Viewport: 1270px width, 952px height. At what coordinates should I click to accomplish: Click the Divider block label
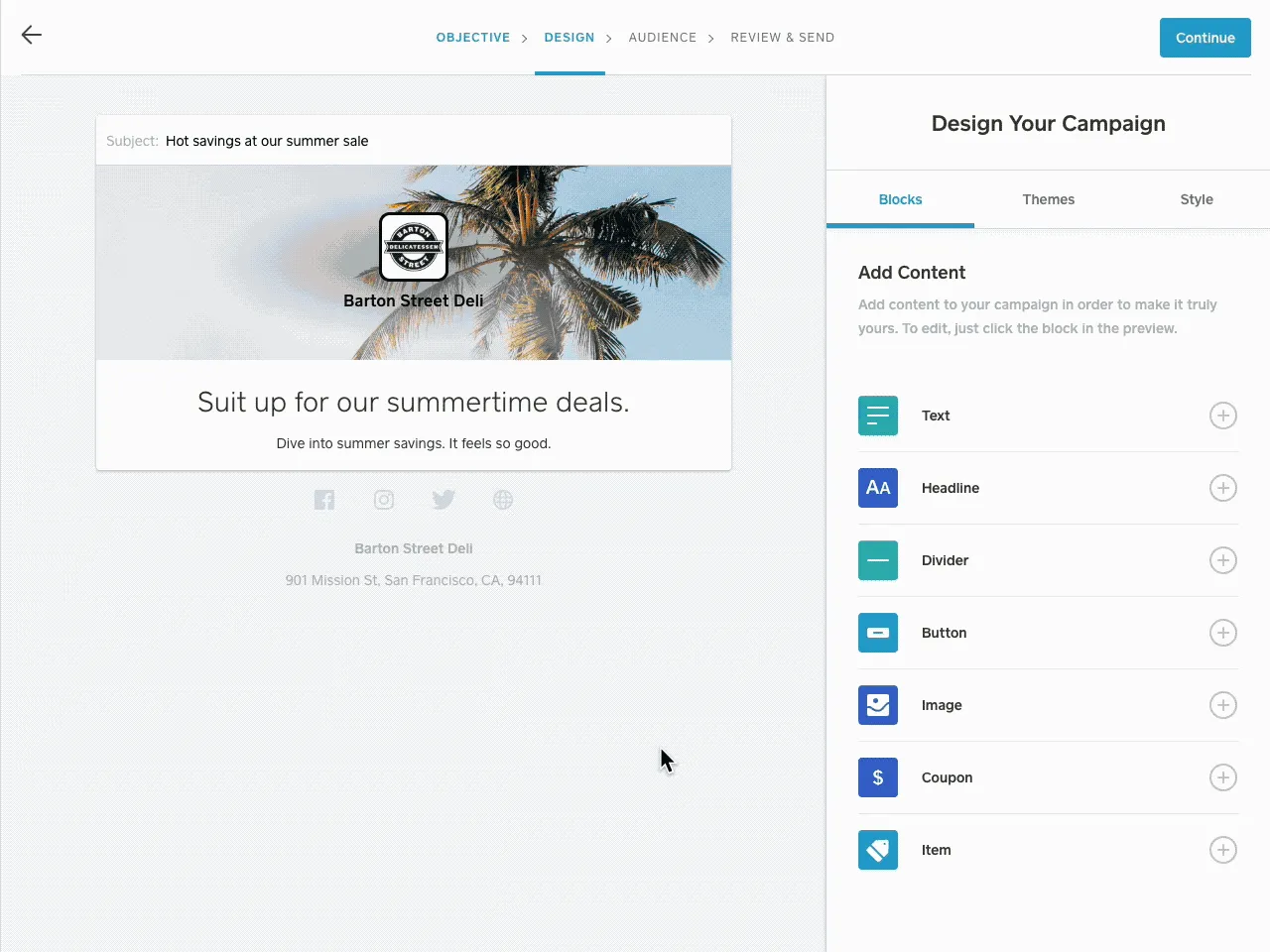(945, 560)
